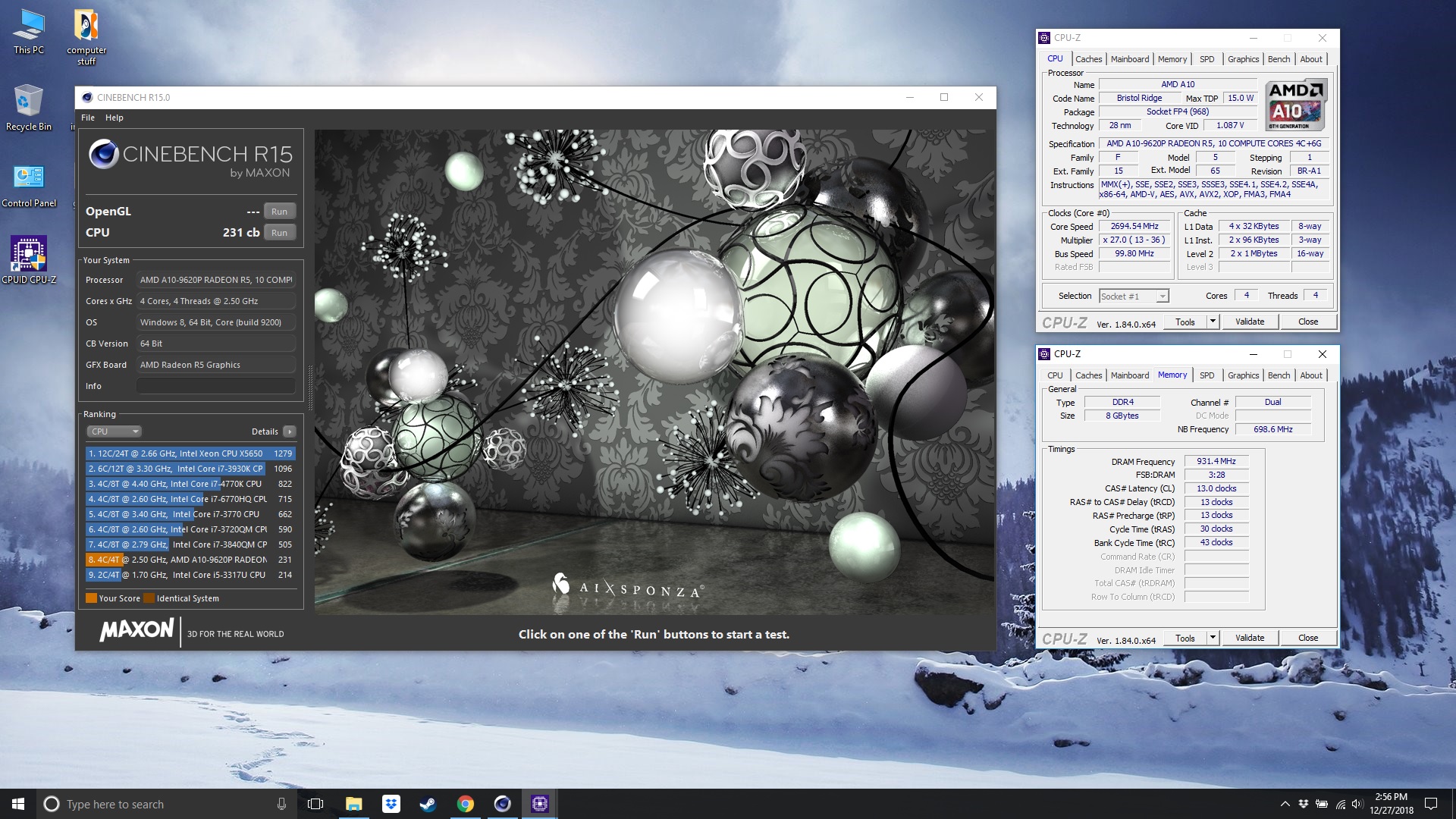The width and height of the screenshot is (1456, 819).
Task: Run the CPU benchmark test
Action: point(279,233)
